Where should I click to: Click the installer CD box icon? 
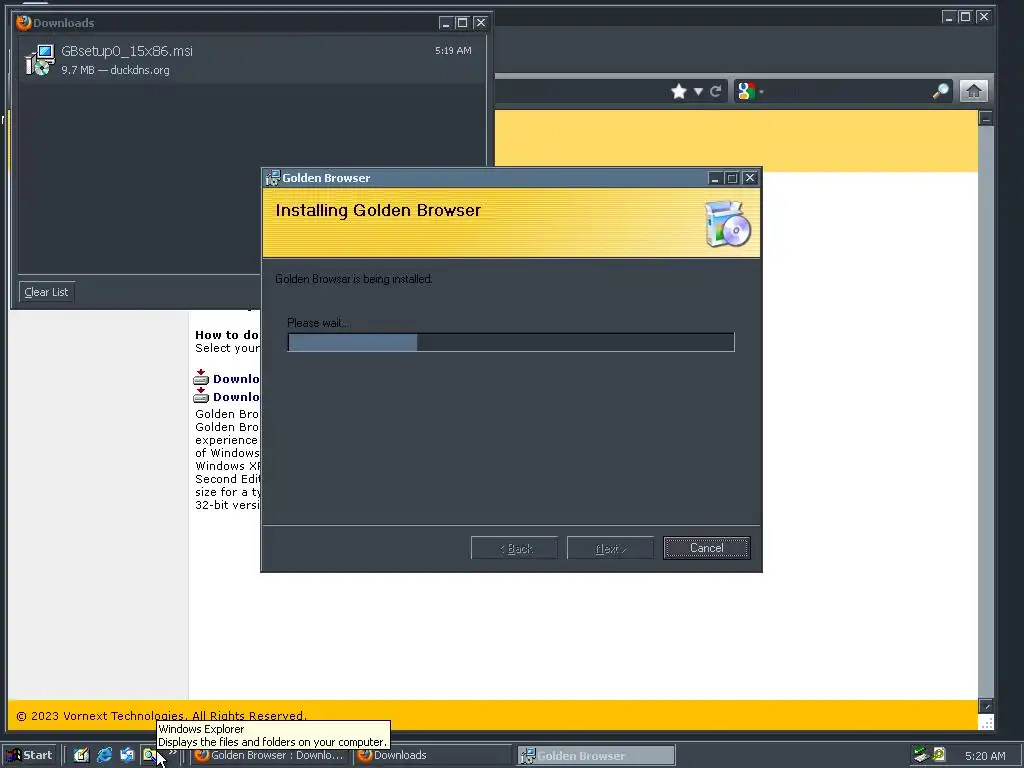coord(728,224)
